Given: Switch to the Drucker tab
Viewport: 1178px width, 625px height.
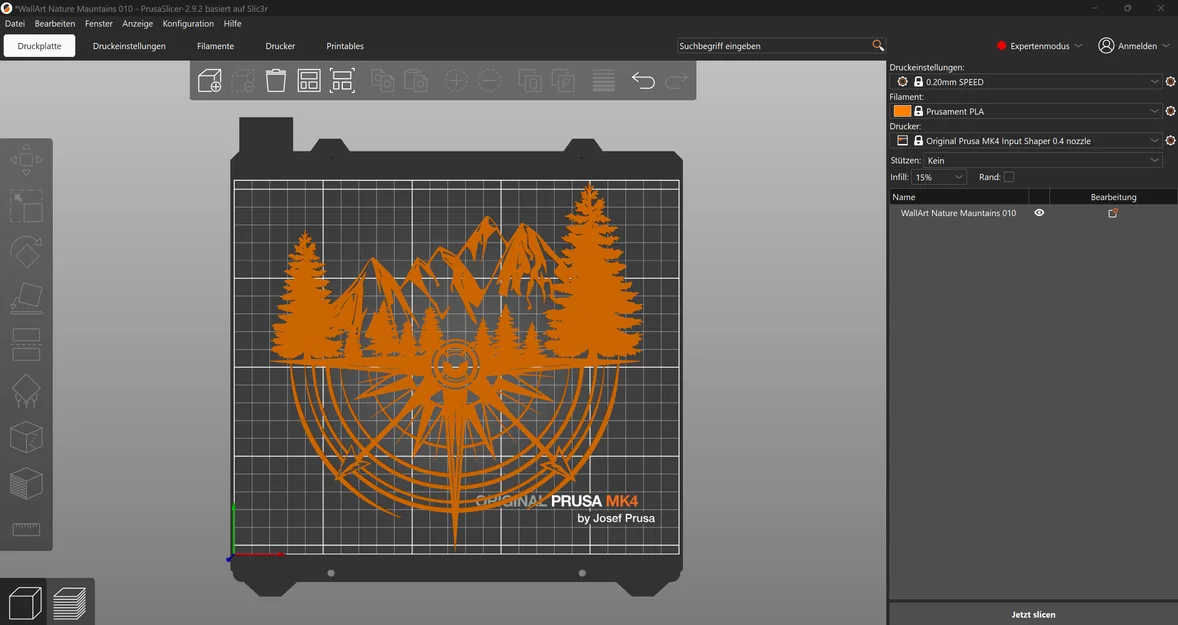Looking at the screenshot, I should (280, 46).
